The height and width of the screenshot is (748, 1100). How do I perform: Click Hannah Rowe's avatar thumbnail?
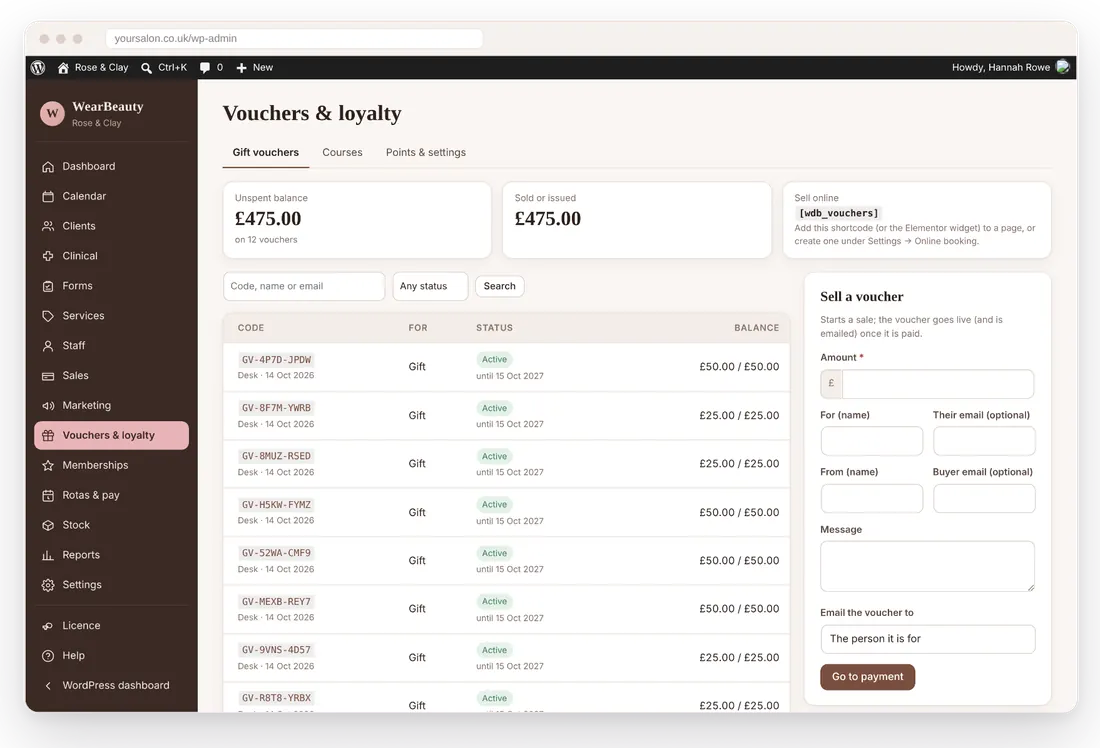pos(1063,67)
